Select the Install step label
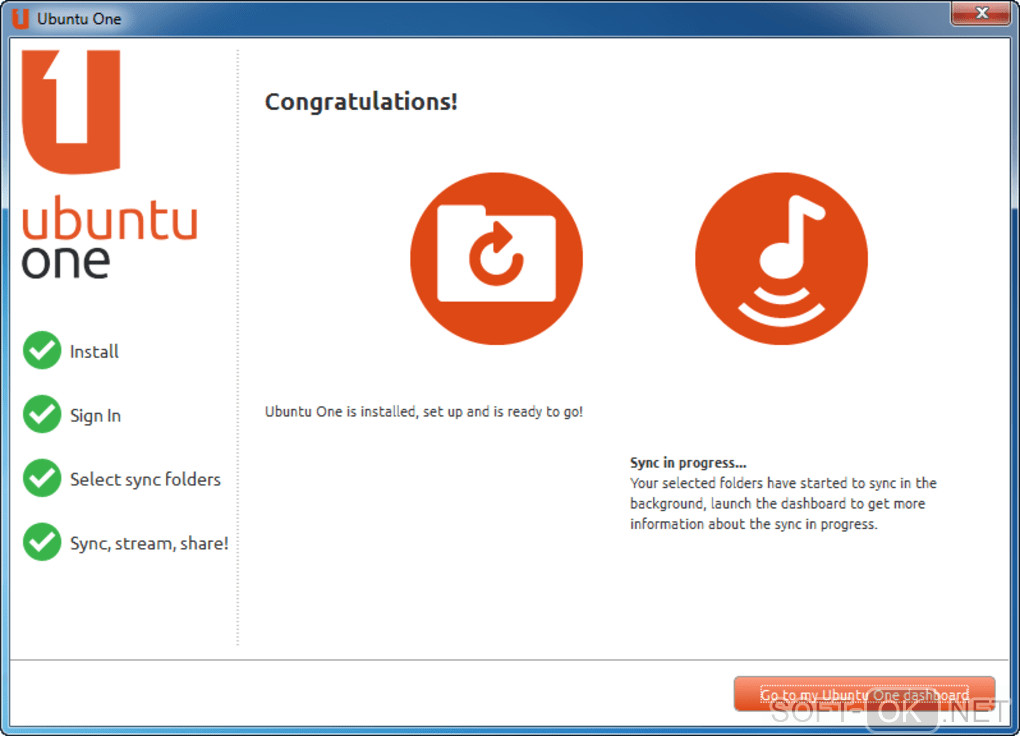This screenshot has width=1020, height=736. (94, 351)
